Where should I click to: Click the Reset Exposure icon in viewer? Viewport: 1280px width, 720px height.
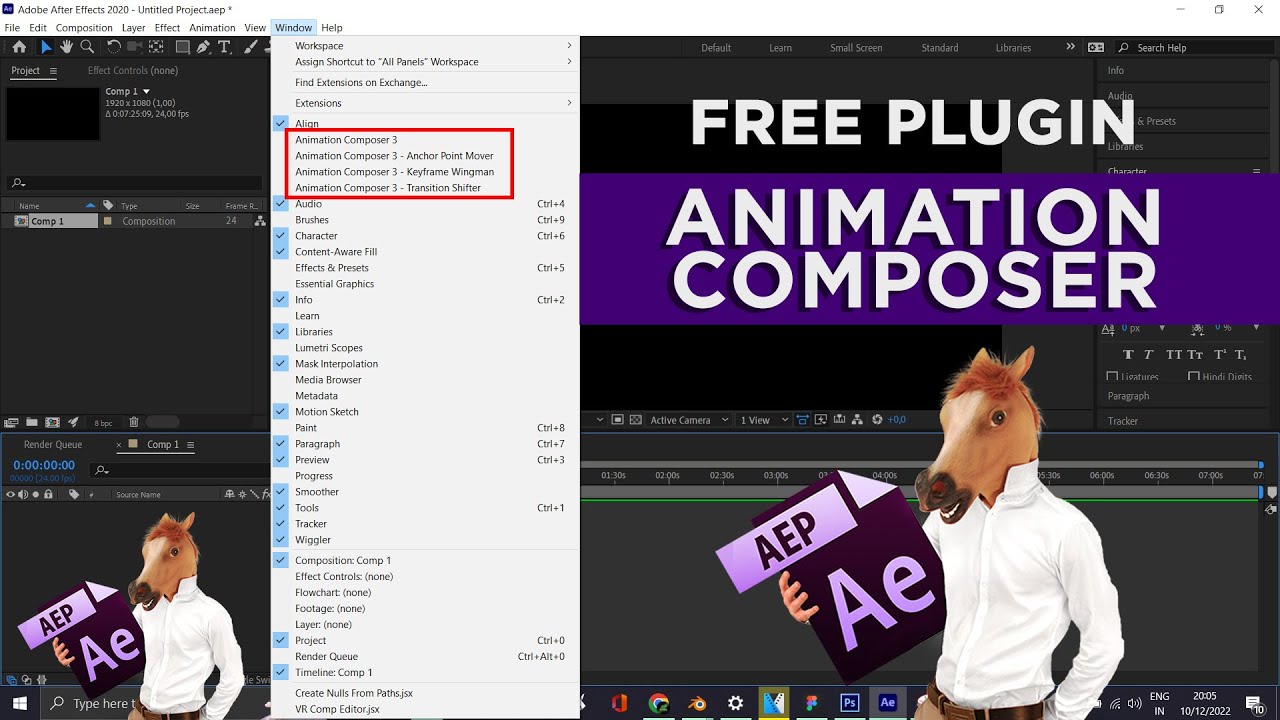pyautogui.click(x=877, y=420)
